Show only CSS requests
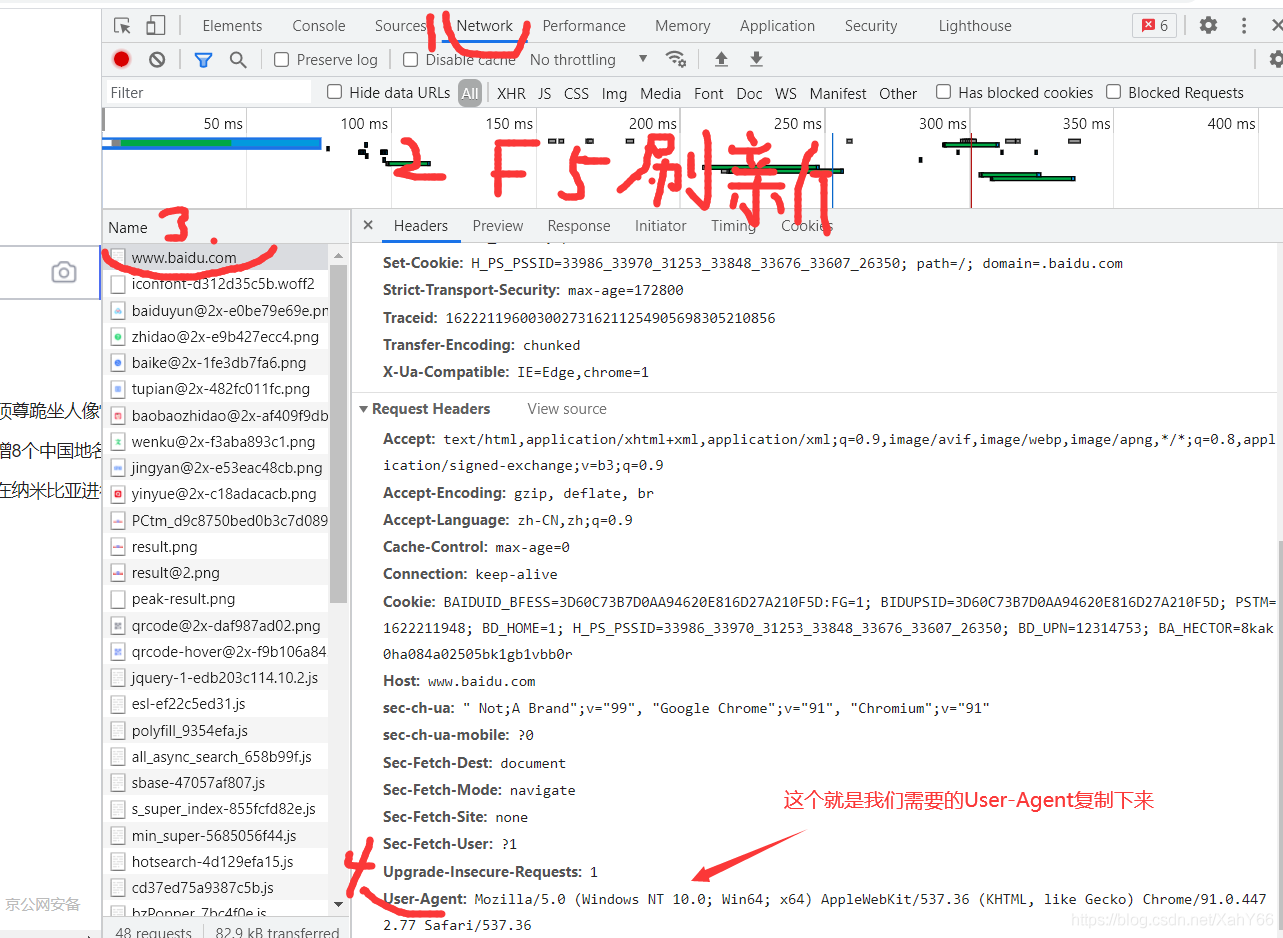1283x938 pixels. 577,93
